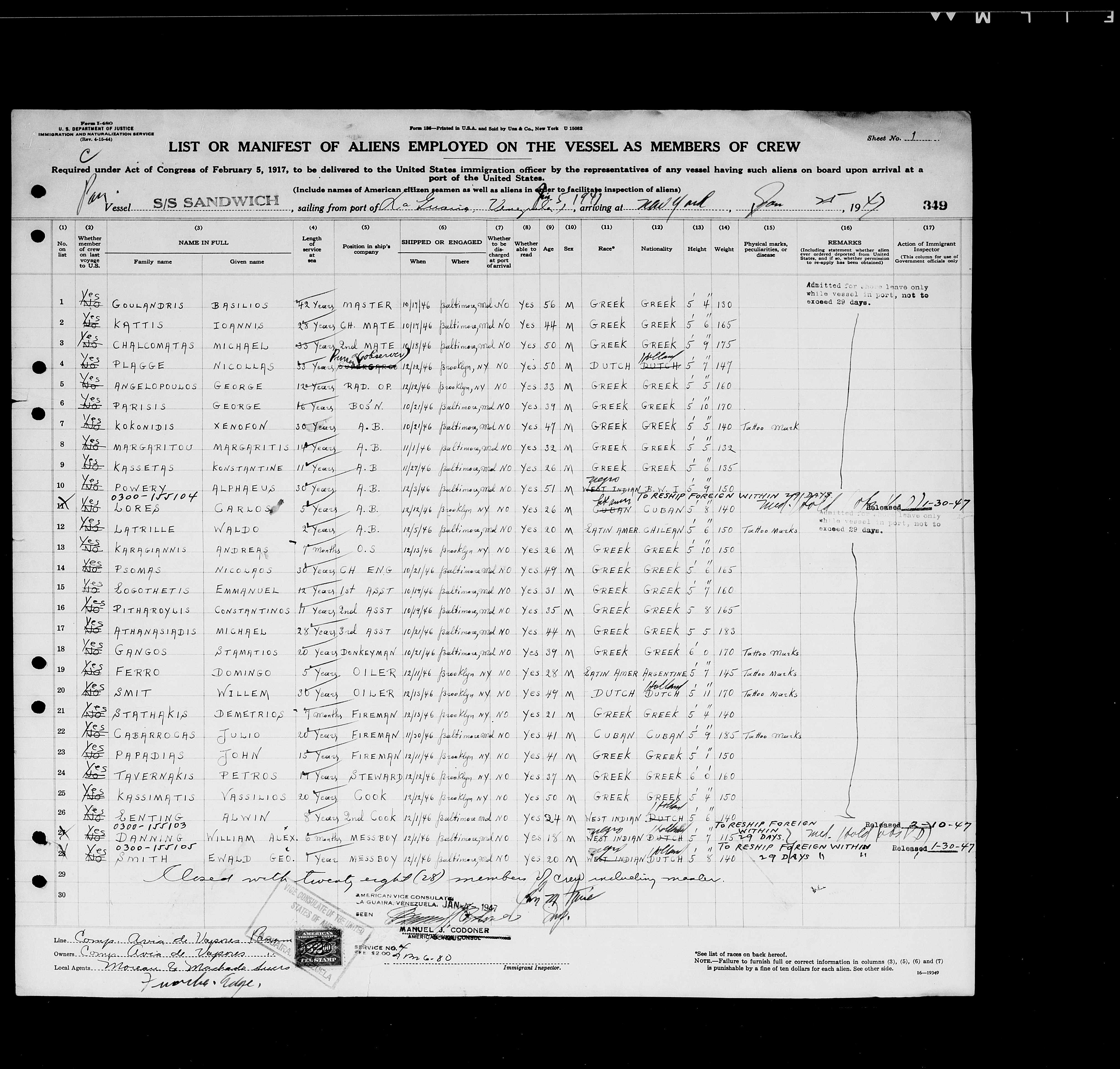1120x1069 pixels.
Task: Click the position RAD. OP.
Action: (368, 386)
